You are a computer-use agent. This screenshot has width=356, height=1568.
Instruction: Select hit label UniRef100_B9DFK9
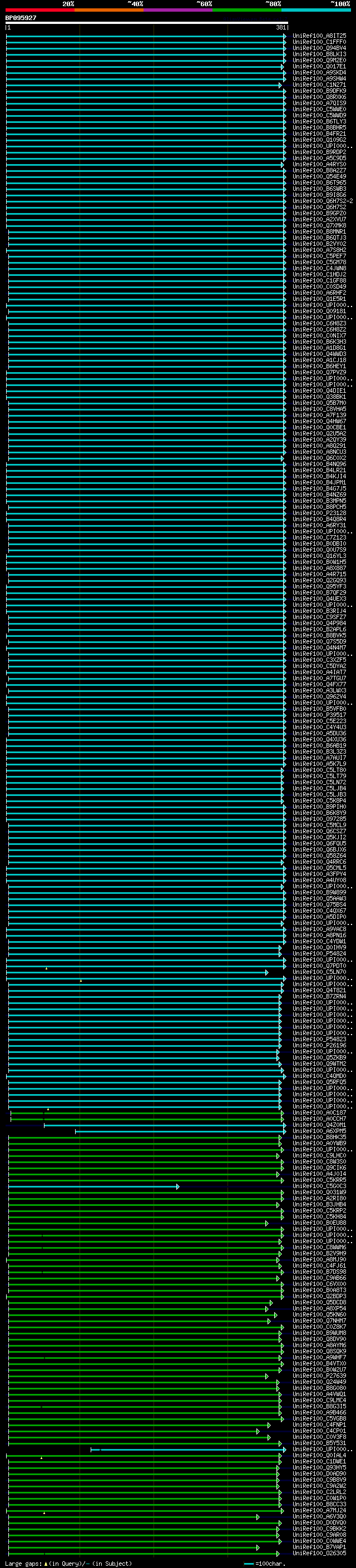(x=319, y=91)
